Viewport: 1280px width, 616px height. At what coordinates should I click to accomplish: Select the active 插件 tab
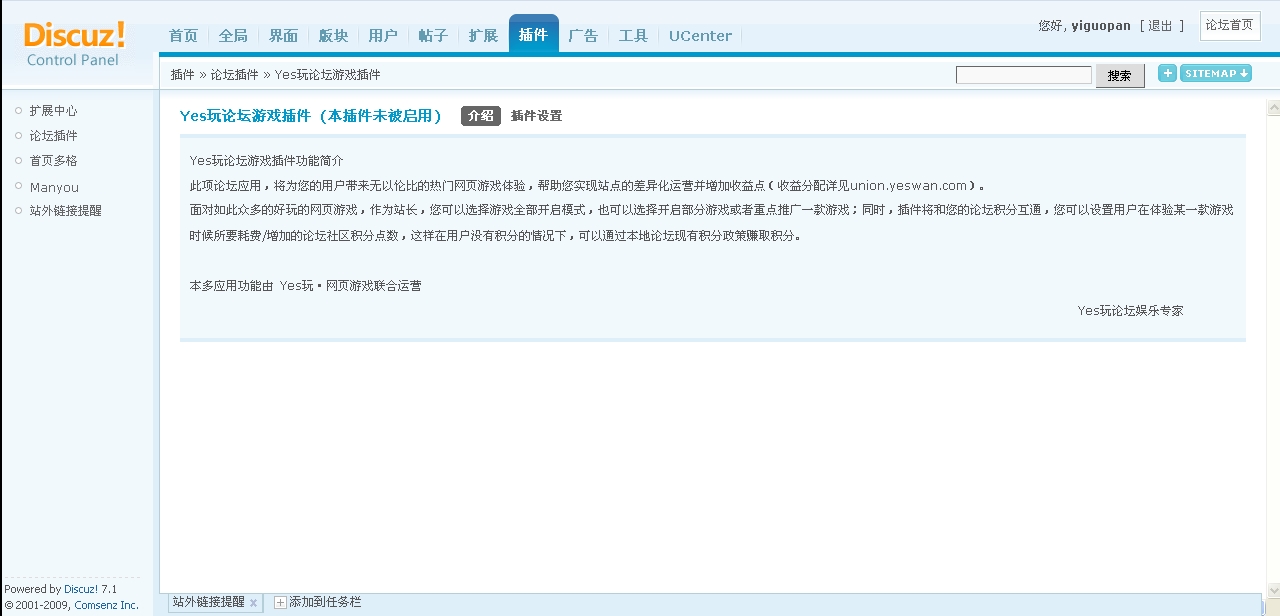pyautogui.click(x=534, y=34)
